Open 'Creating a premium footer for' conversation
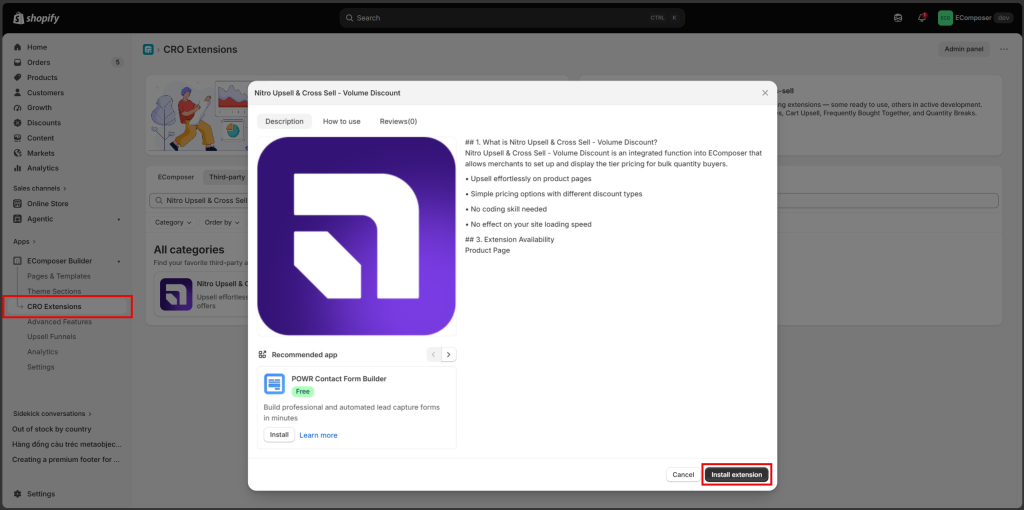This screenshot has height=510, width=1024. tap(66, 459)
